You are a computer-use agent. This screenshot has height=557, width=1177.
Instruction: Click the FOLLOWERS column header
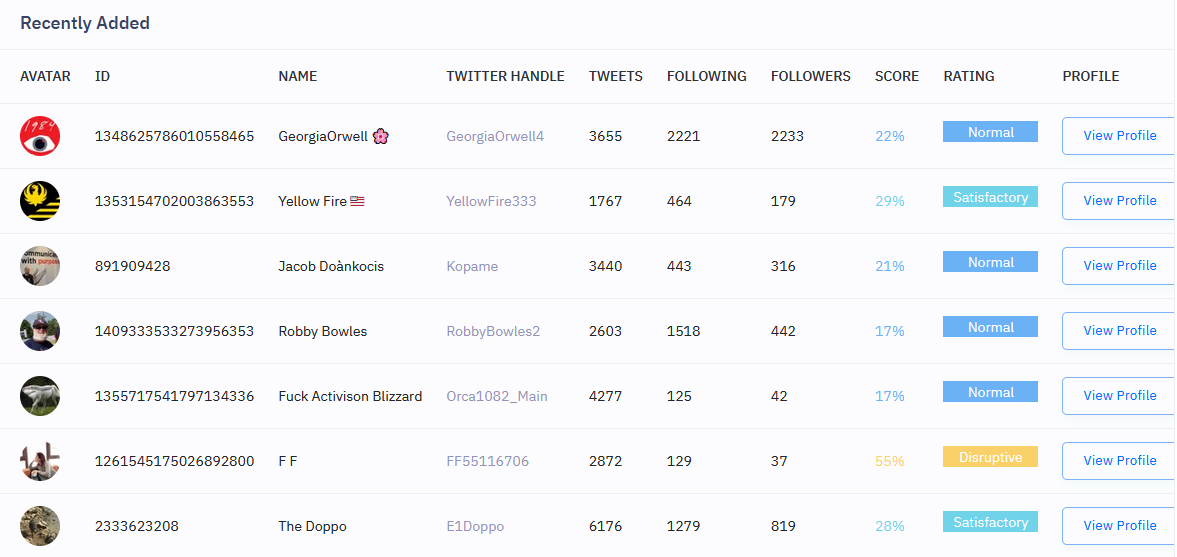(x=810, y=76)
